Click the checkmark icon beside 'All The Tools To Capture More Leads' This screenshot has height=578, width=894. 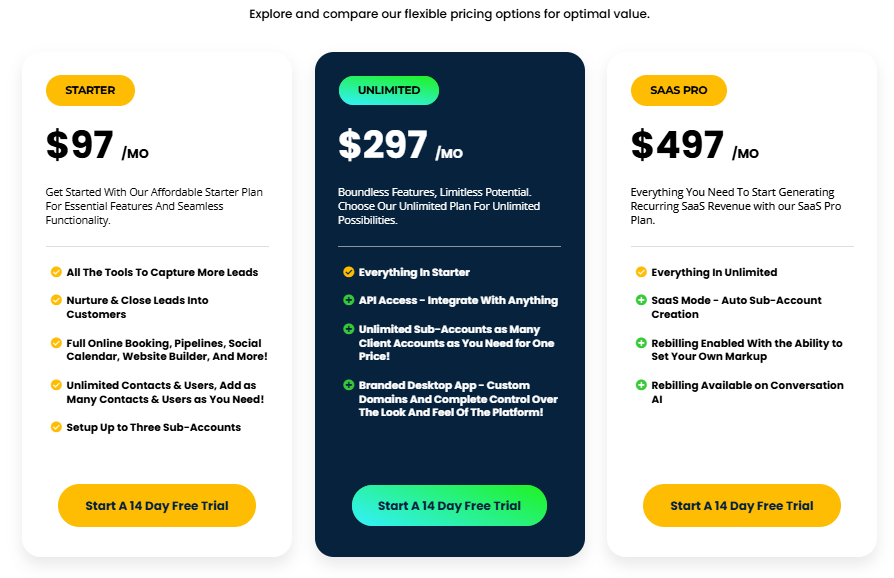click(x=56, y=272)
